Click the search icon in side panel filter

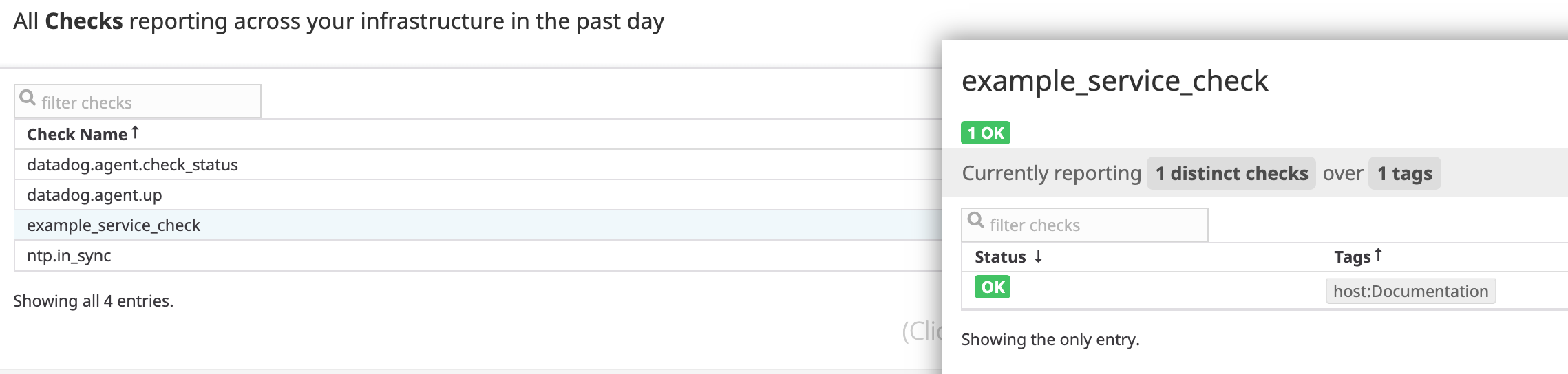pos(975,221)
